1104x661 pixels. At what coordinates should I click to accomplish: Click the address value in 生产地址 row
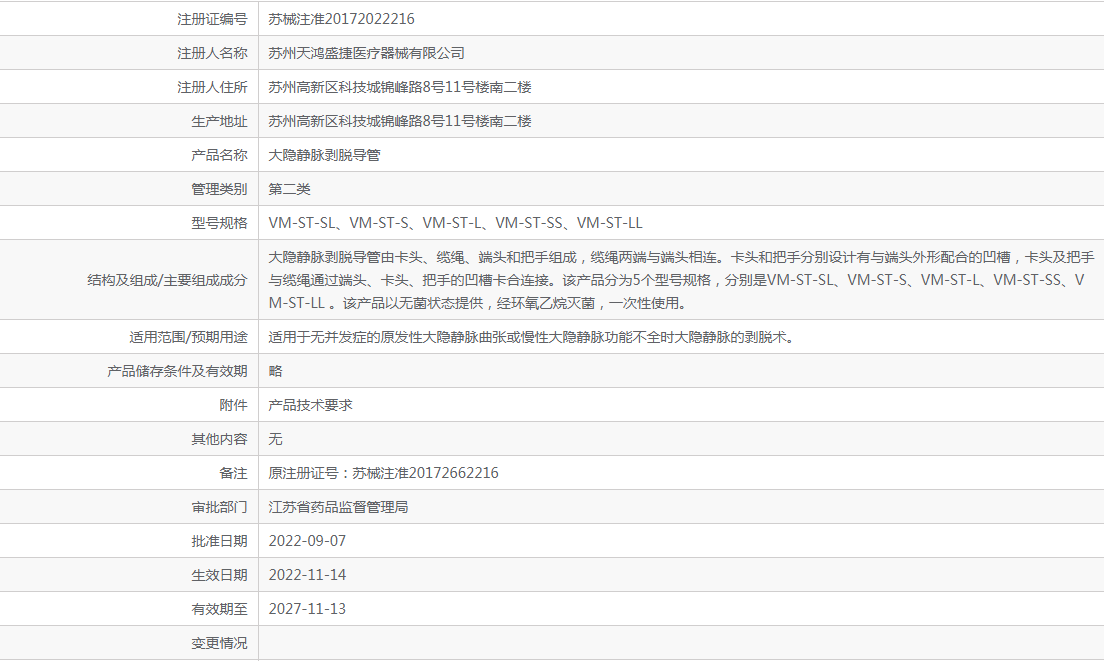coord(400,121)
